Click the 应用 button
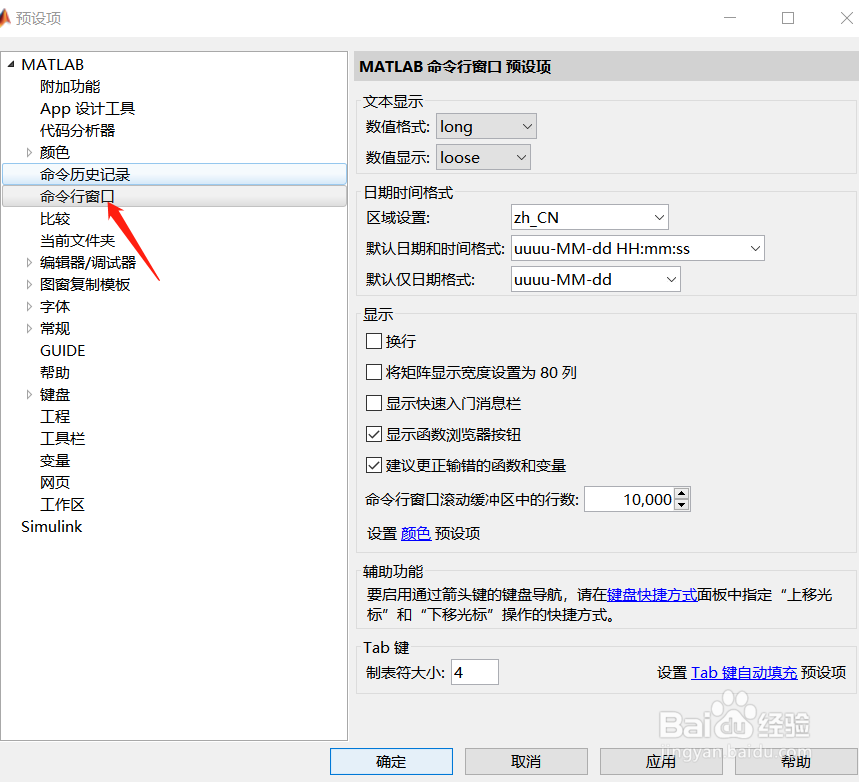Screen dimensions: 859x782 tap(661, 762)
